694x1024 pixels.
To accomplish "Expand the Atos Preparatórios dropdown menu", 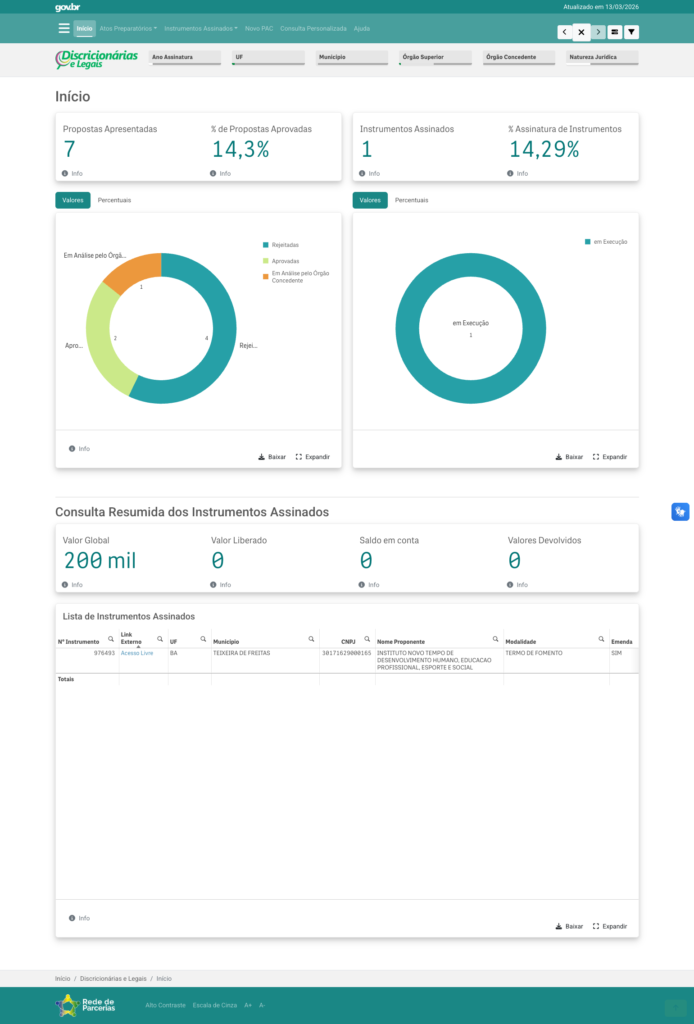I will [128, 29].
